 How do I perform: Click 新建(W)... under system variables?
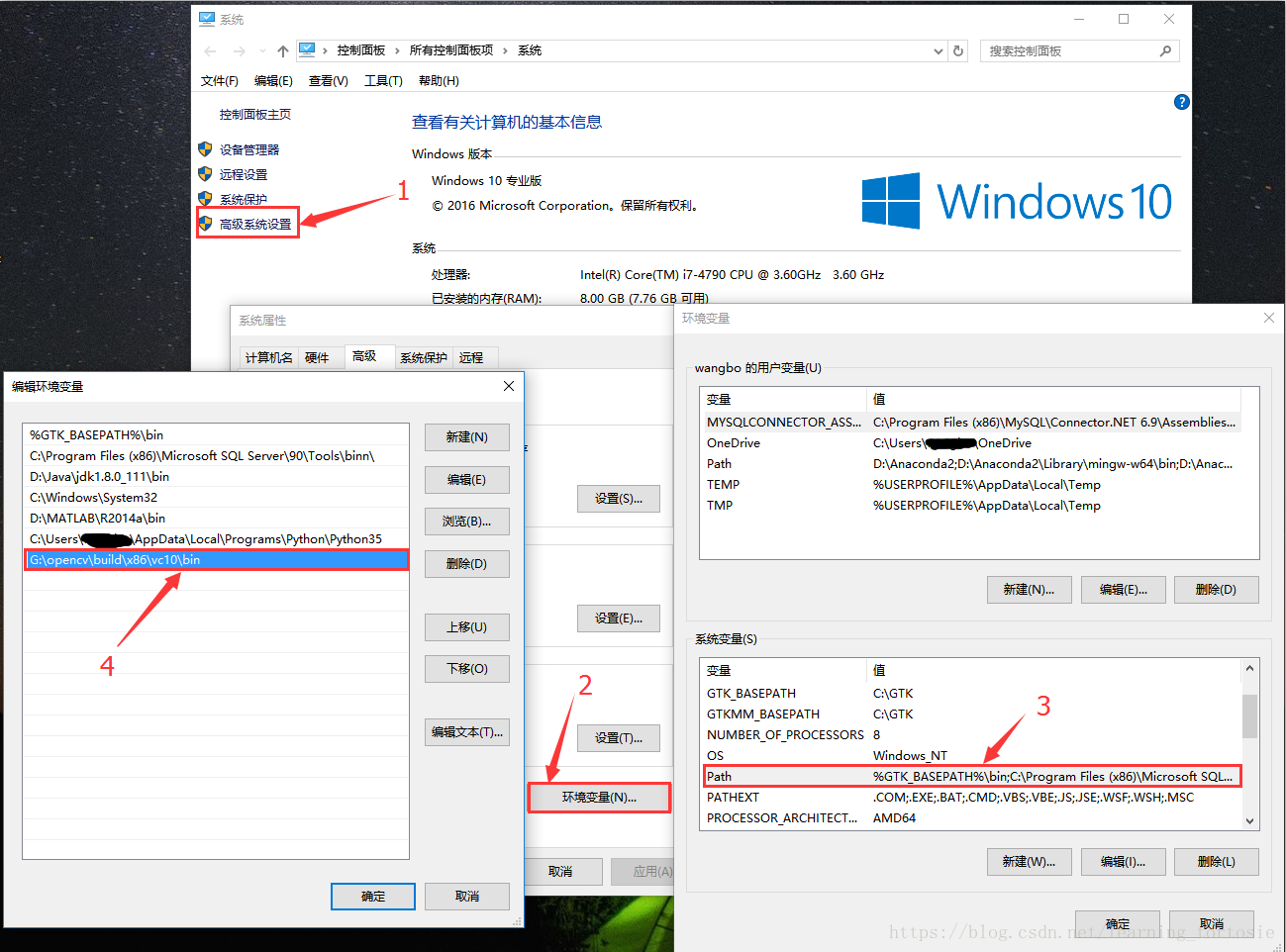(x=1029, y=862)
